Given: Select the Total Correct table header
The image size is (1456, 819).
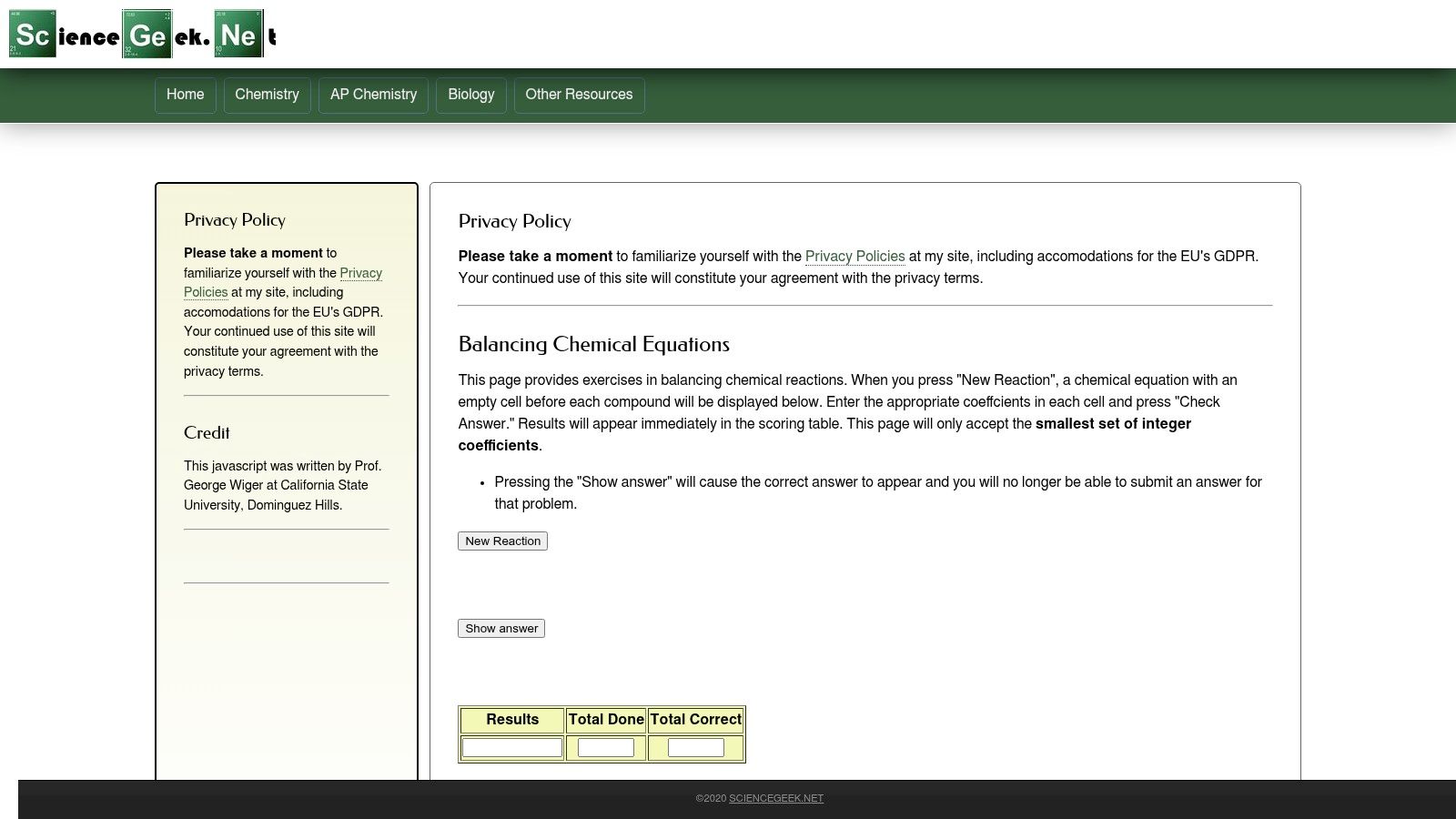Looking at the screenshot, I should pos(696,720).
